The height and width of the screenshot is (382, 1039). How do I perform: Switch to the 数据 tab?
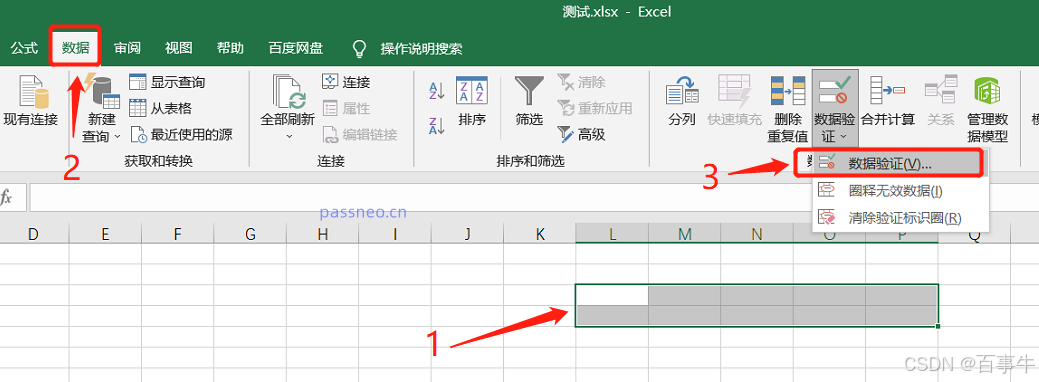click(76, 48)
